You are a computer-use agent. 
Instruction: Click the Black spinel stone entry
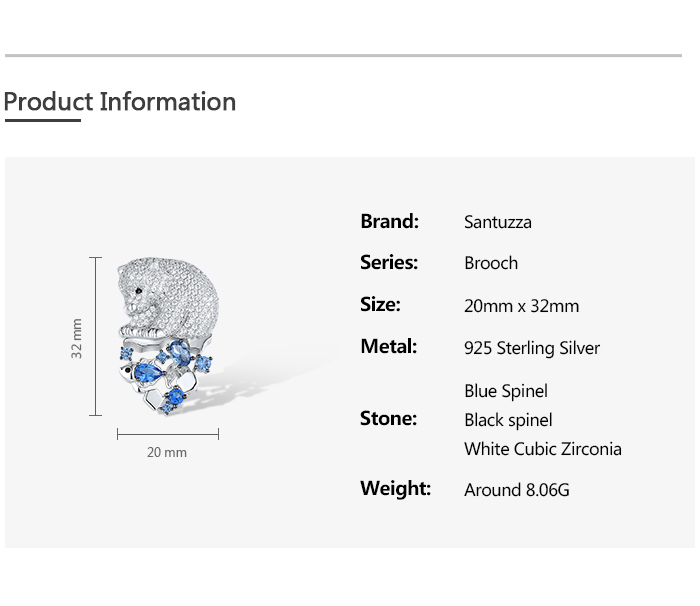tap(507, 420)
